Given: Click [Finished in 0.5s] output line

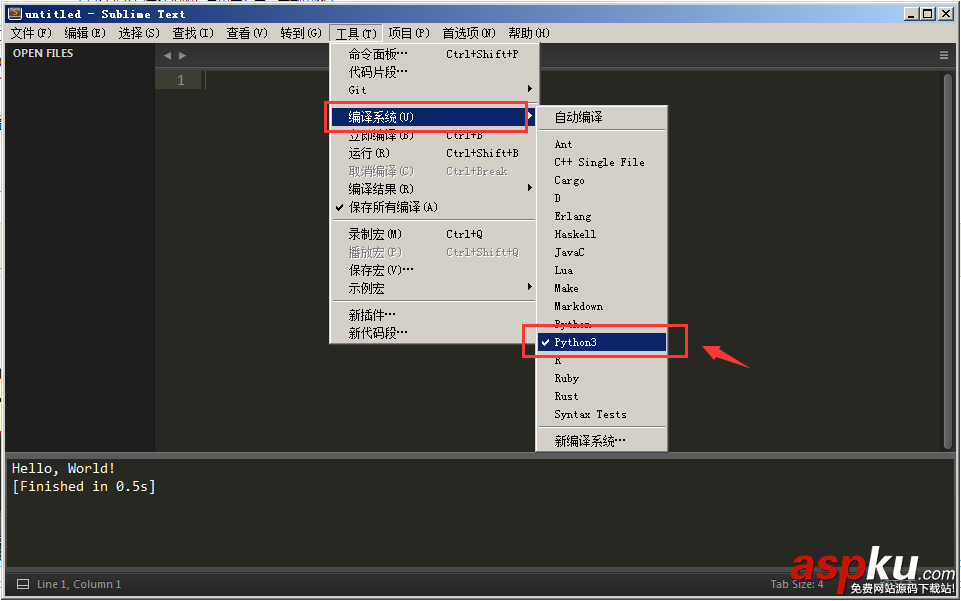Looking at the screenshot, I should (x=84, y=486).
